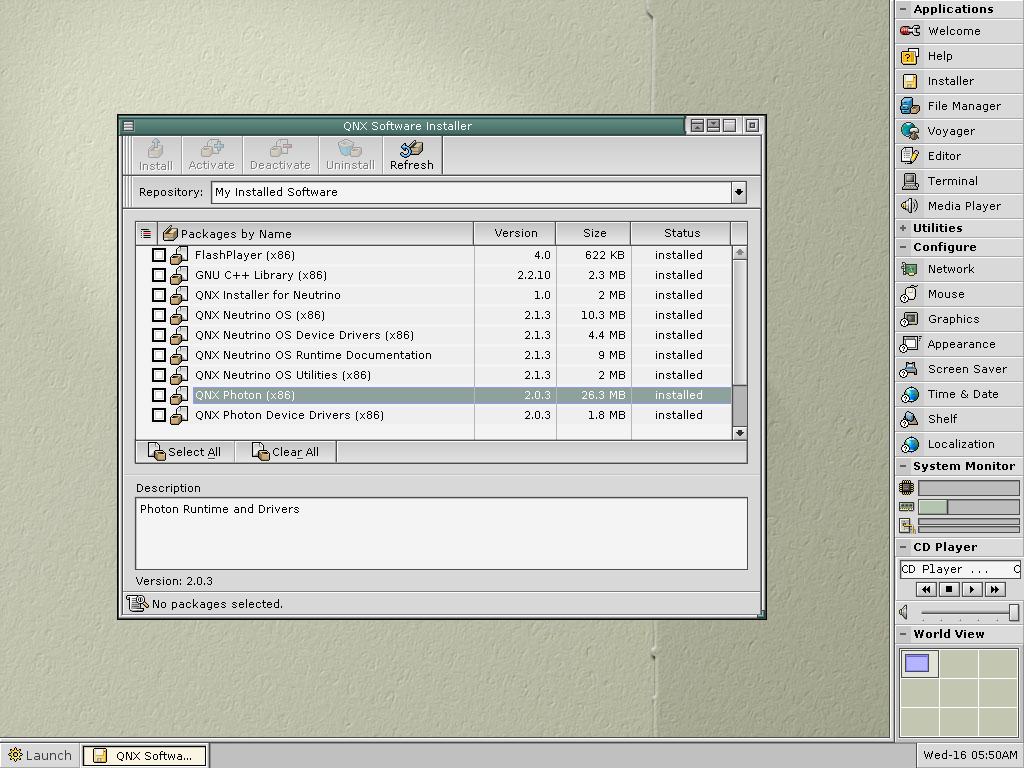Expand the Utilities shelf group
Image resolution: width=1024 pixels, height=768 pixels.
coord(903,228)
